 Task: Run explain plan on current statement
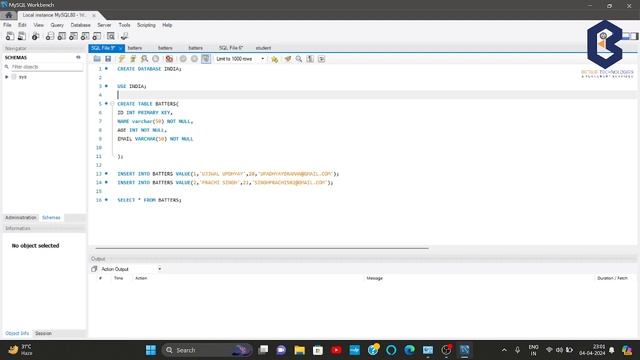[144, 59]
